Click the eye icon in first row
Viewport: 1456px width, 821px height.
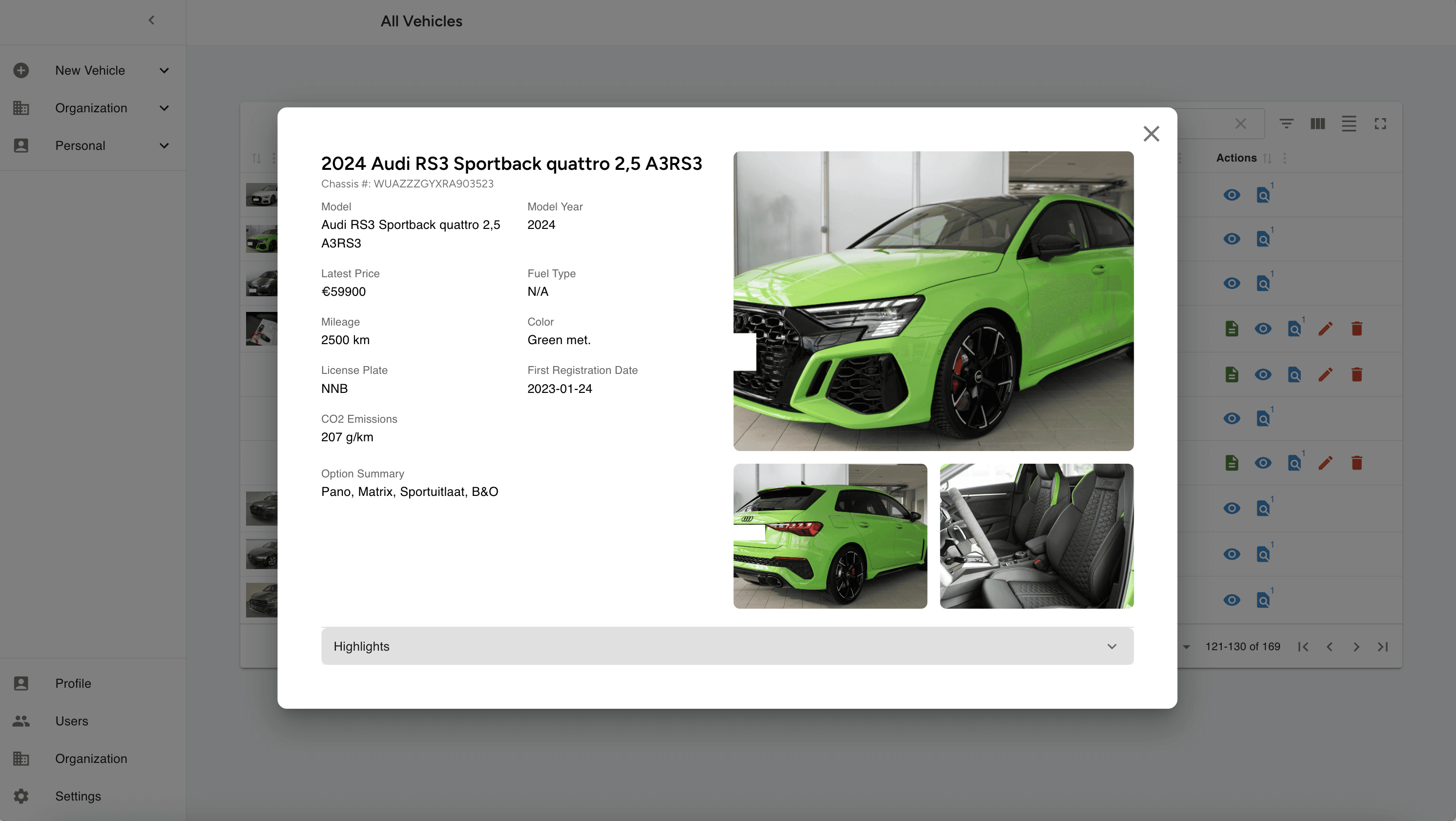1231,195
